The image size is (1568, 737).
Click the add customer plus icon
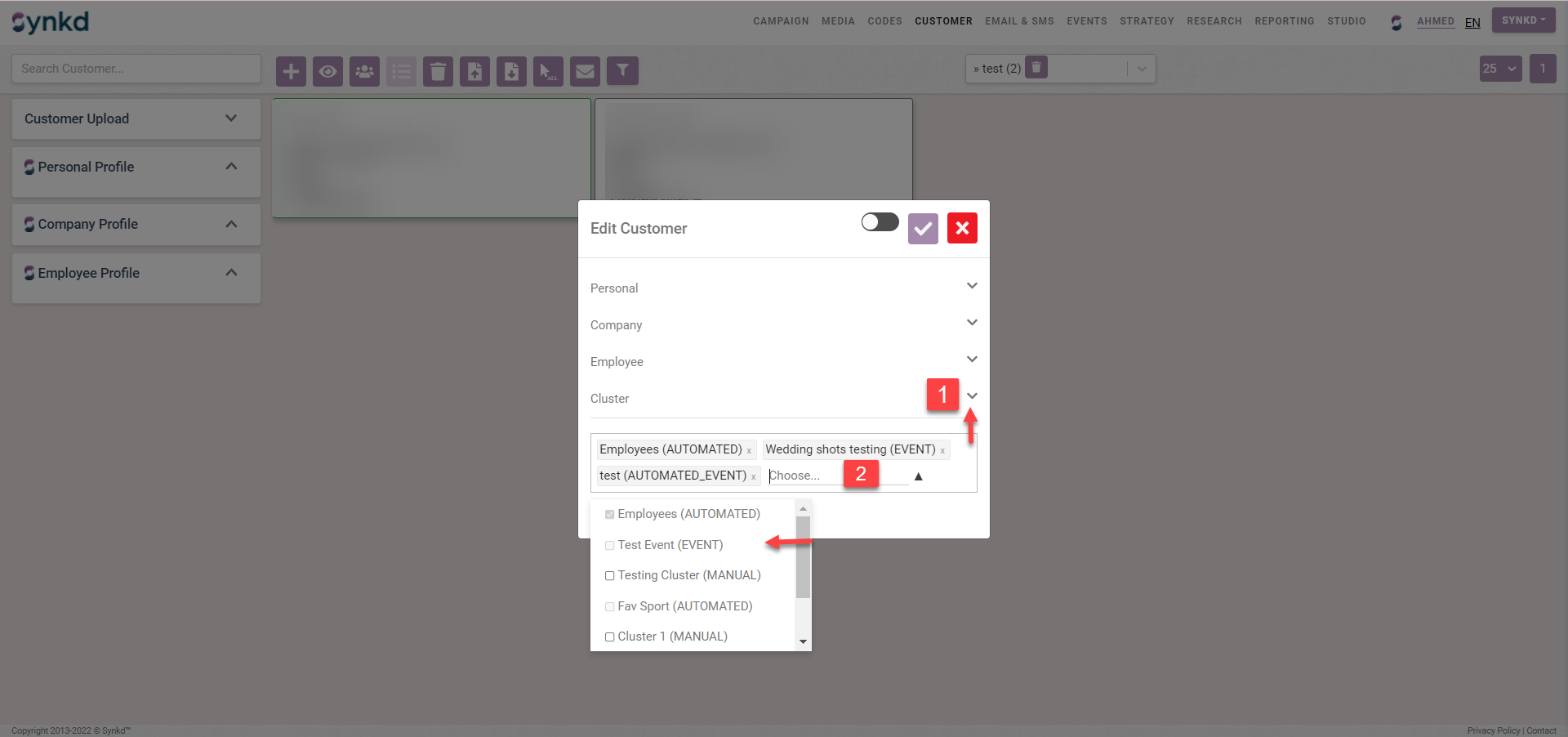(x=291, y=71)
